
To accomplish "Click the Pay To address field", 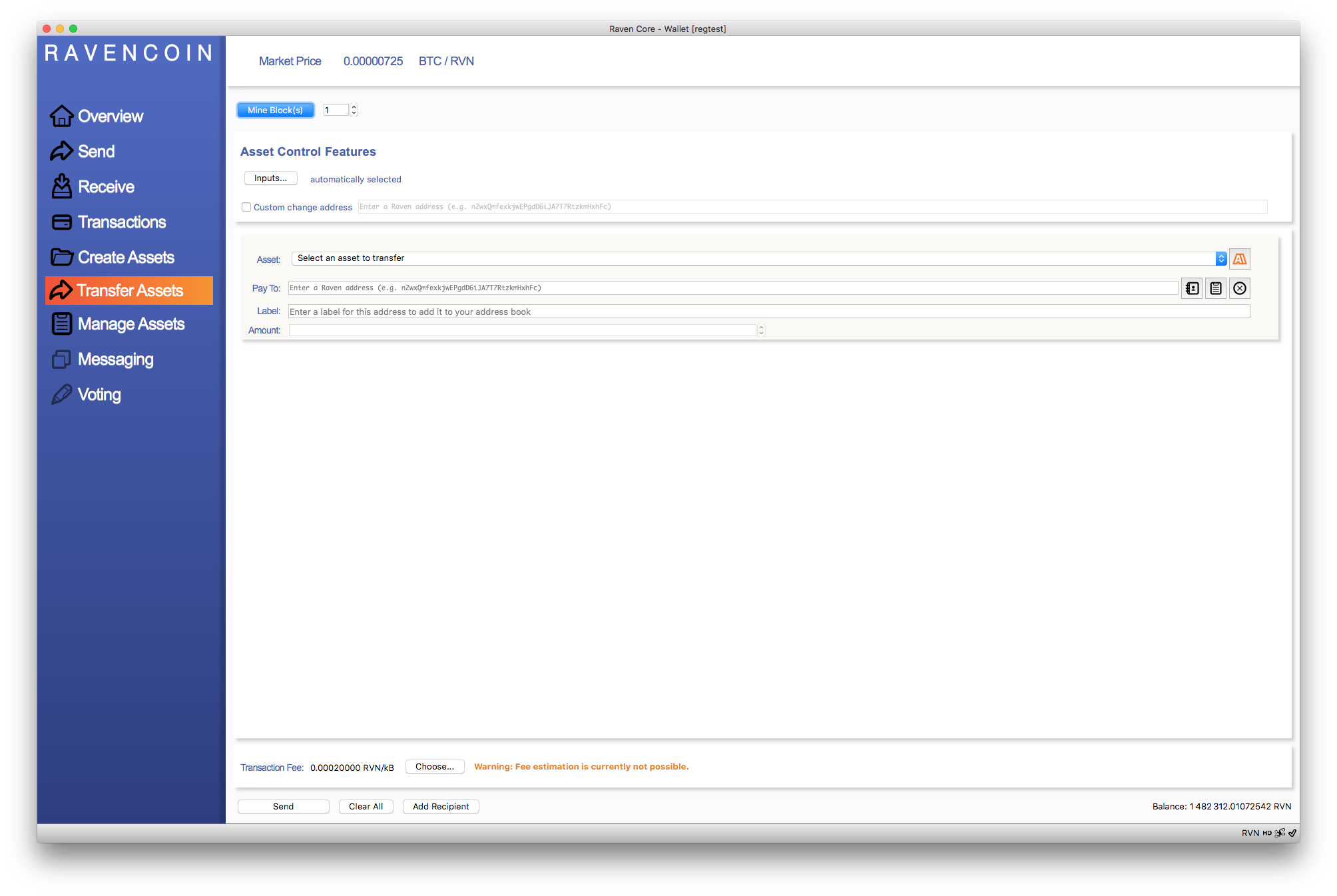I will tap(732, 288).
